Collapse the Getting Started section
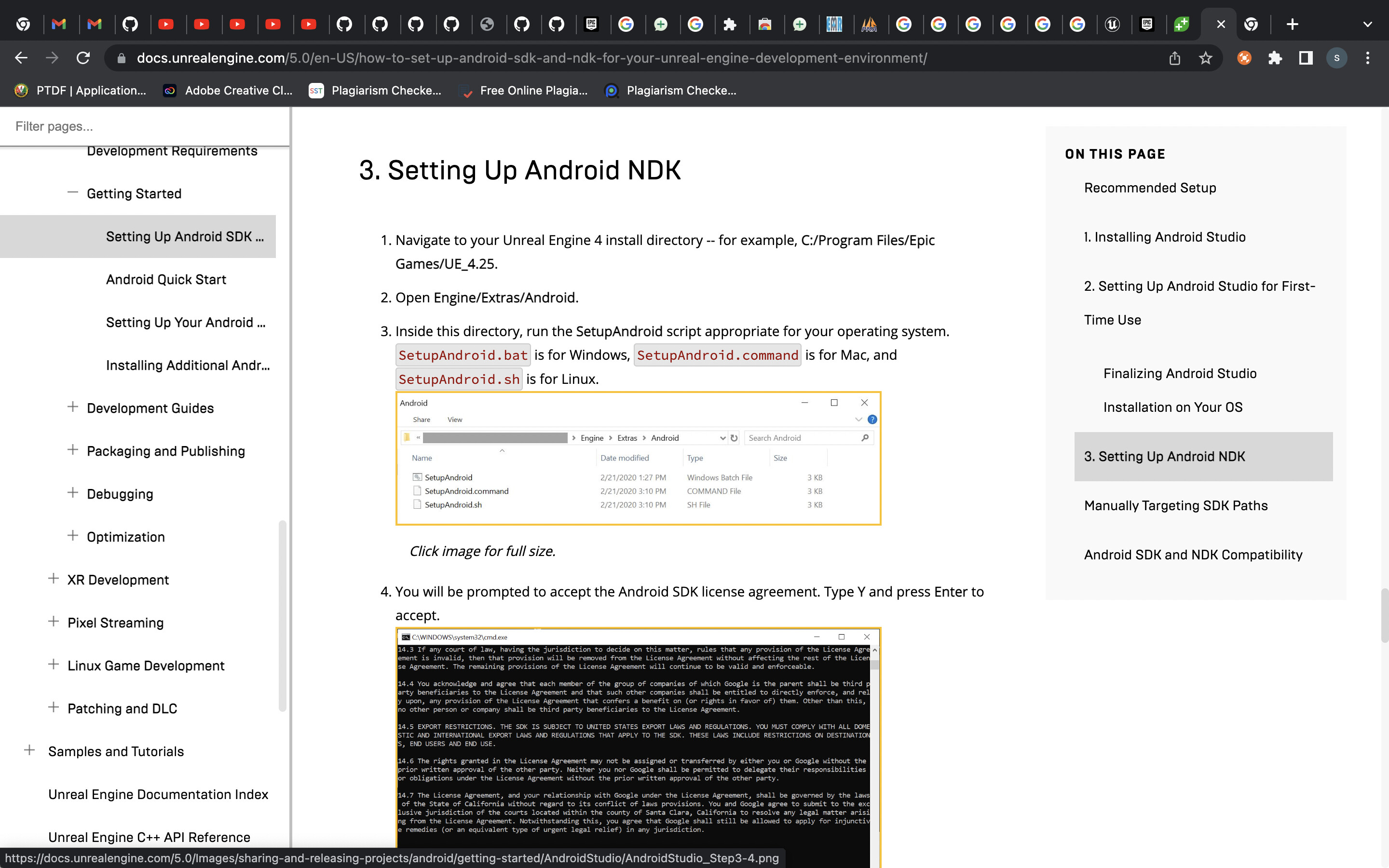 72,193
